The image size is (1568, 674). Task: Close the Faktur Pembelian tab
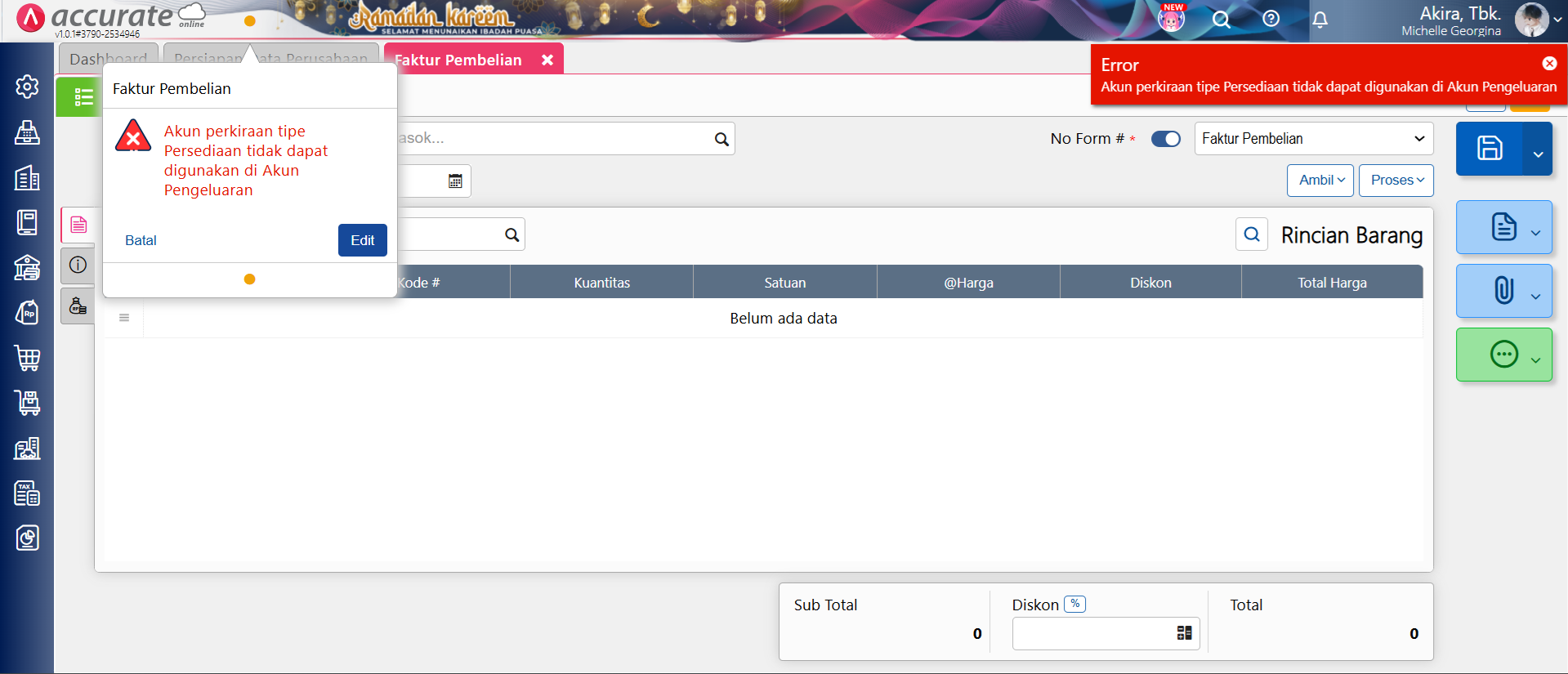pyautogui.click(x=547, y=60)
